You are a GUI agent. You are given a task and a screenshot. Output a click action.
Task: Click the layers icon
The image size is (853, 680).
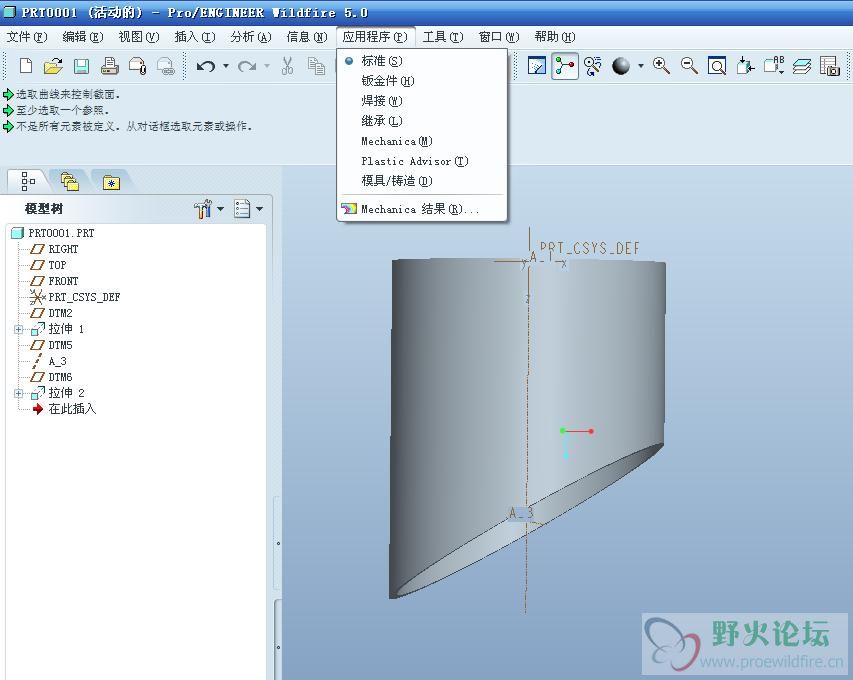coord(802,66)
